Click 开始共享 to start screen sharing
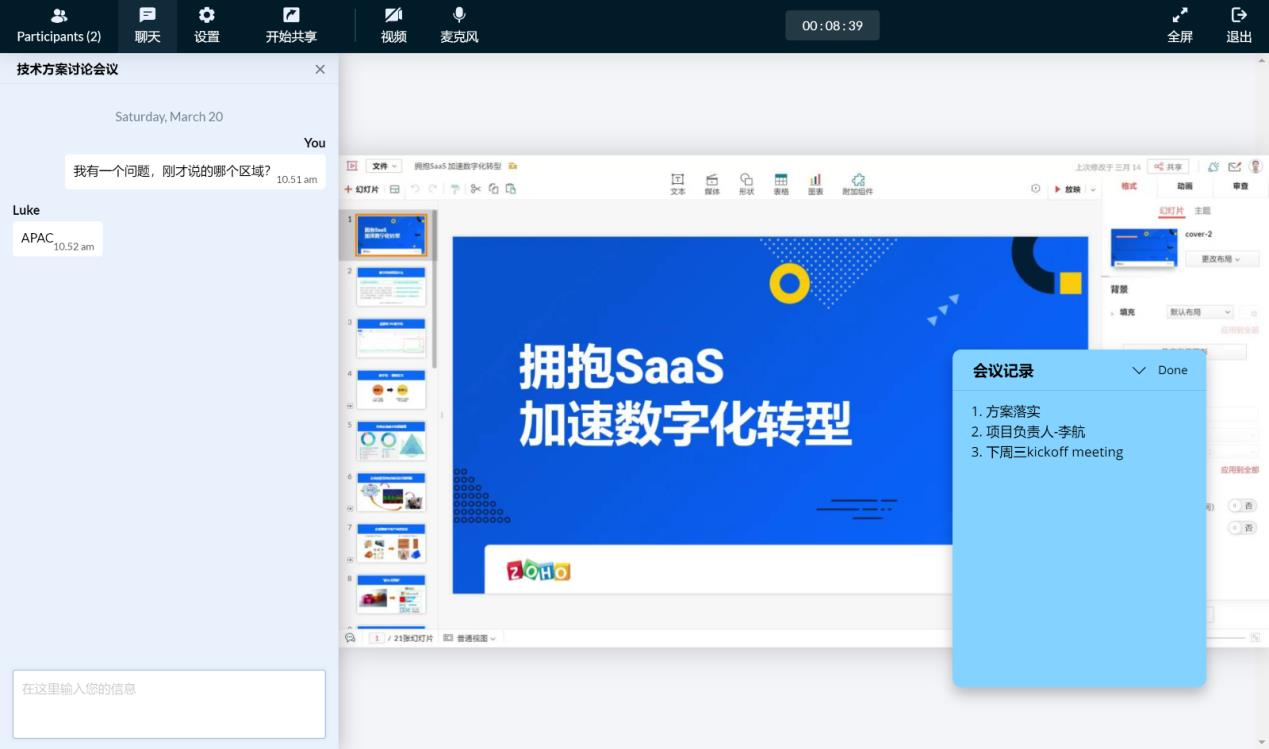The height and width of the screenshot is (749, 1269). coord(291,26)
